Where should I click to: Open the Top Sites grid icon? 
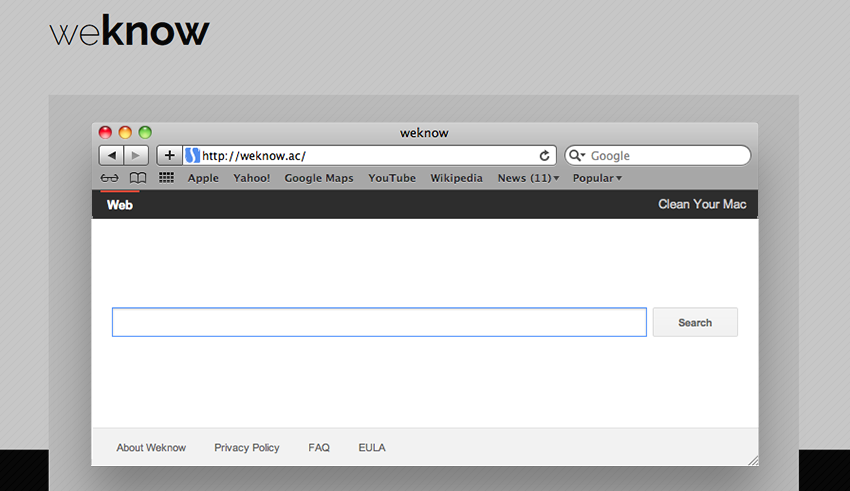coord(166,178)
